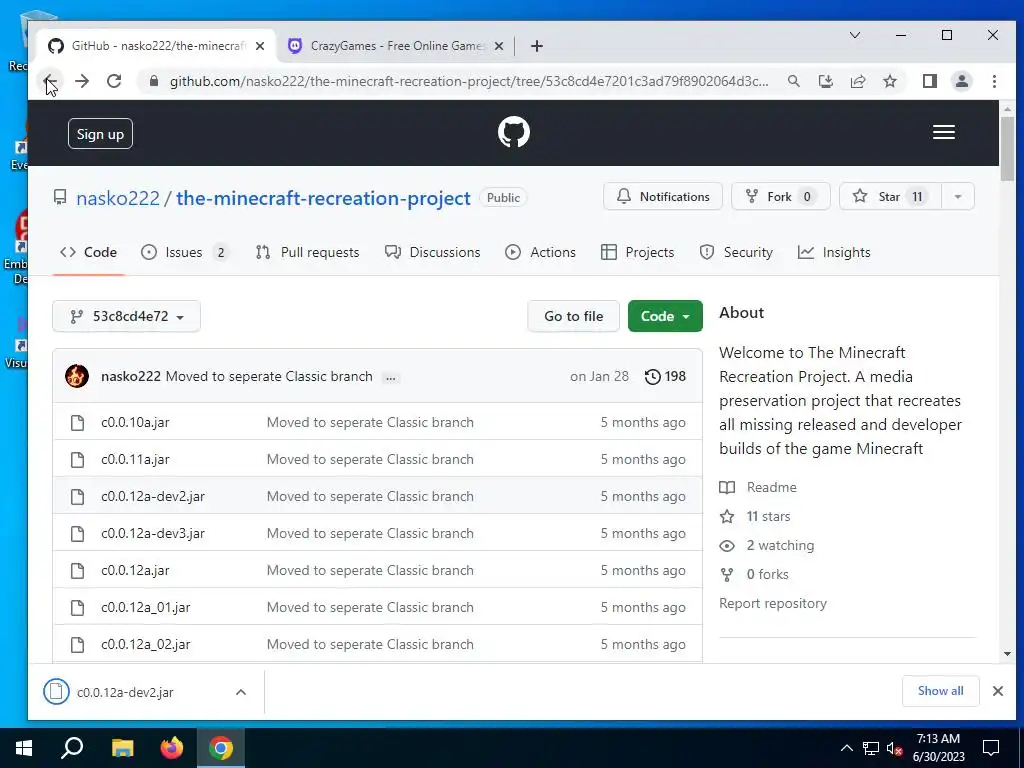
Task: Show hidden system tray icons
Action: tap(846, 748)
